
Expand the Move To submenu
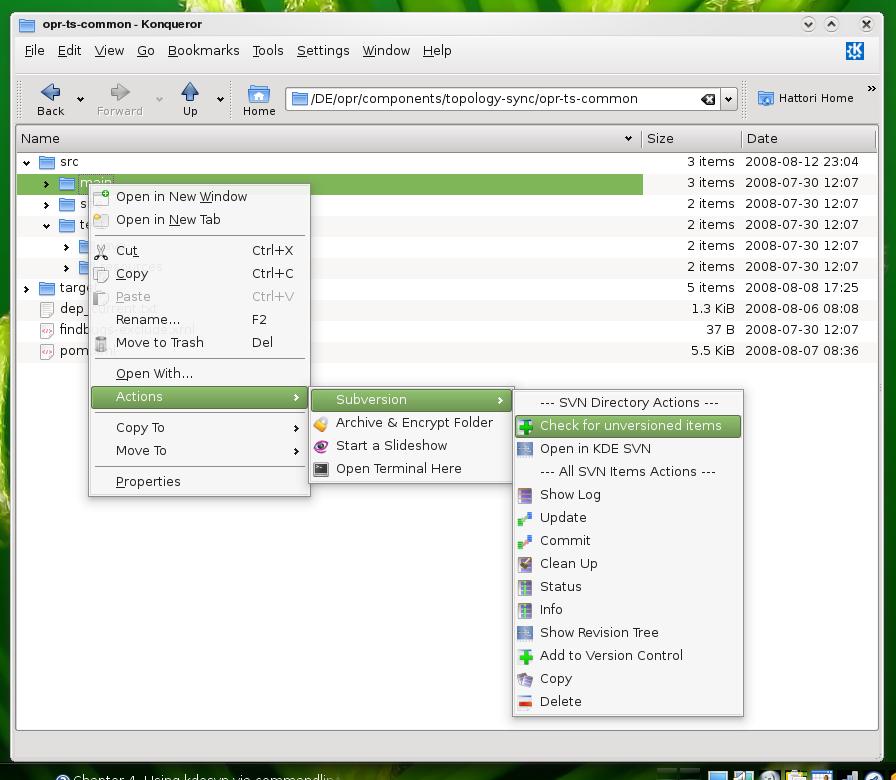tap(199, 451)
